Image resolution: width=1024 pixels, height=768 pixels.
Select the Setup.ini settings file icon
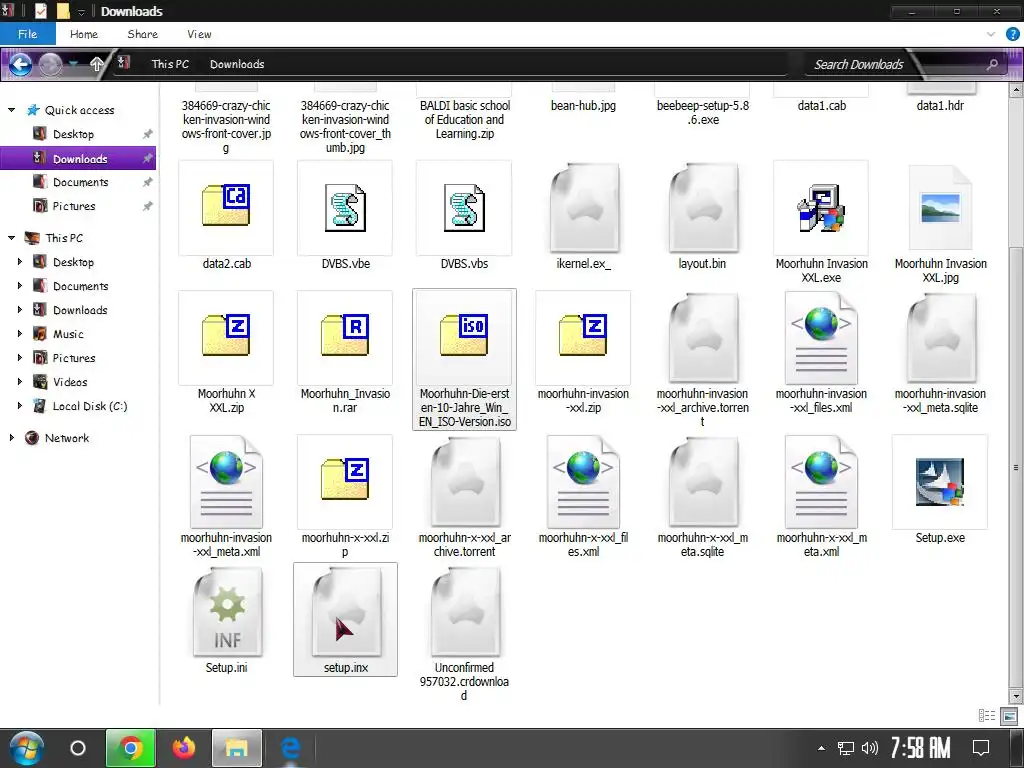point(227,613)
